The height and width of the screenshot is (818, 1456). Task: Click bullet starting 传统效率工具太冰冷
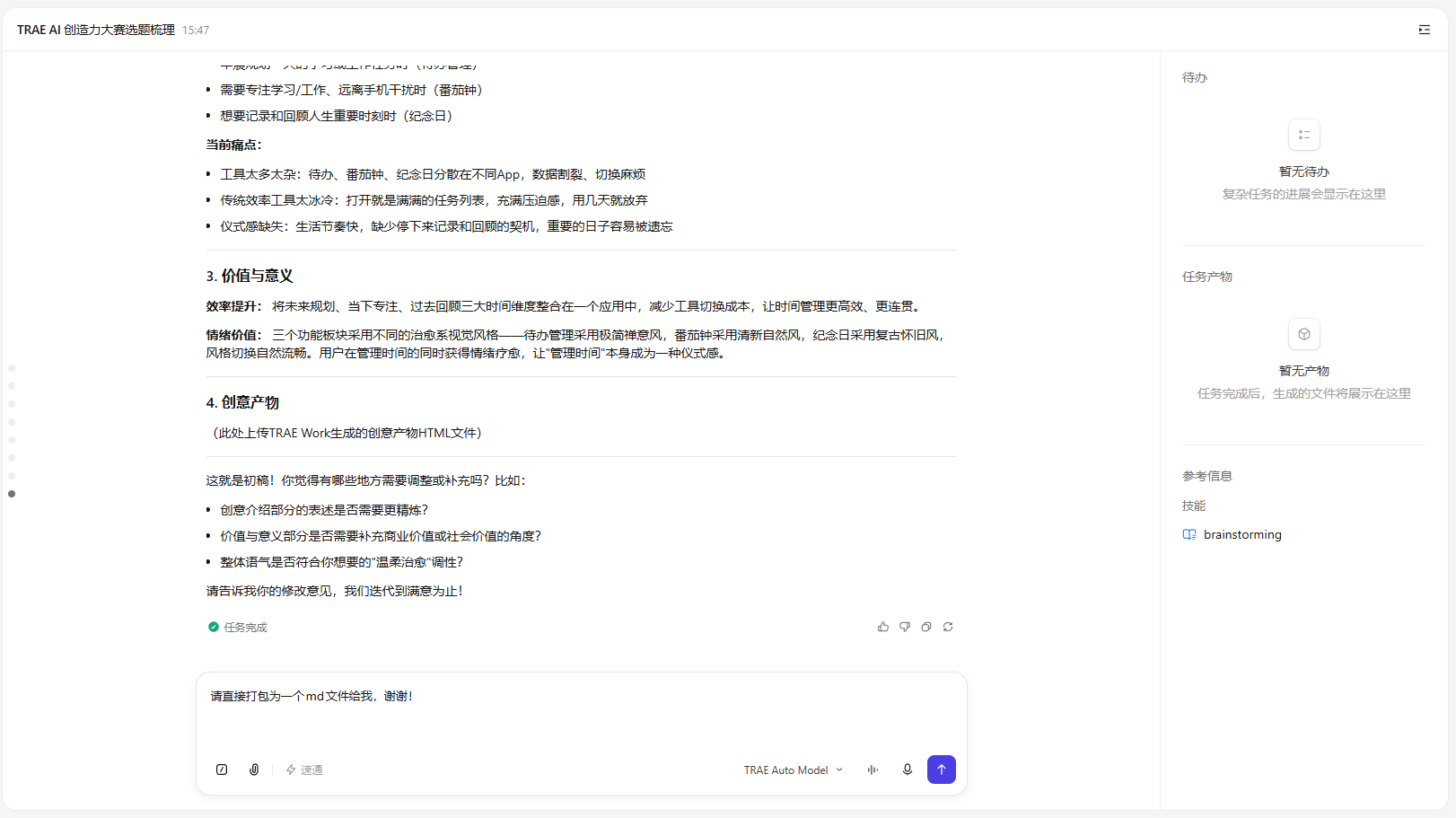point(434,200)
